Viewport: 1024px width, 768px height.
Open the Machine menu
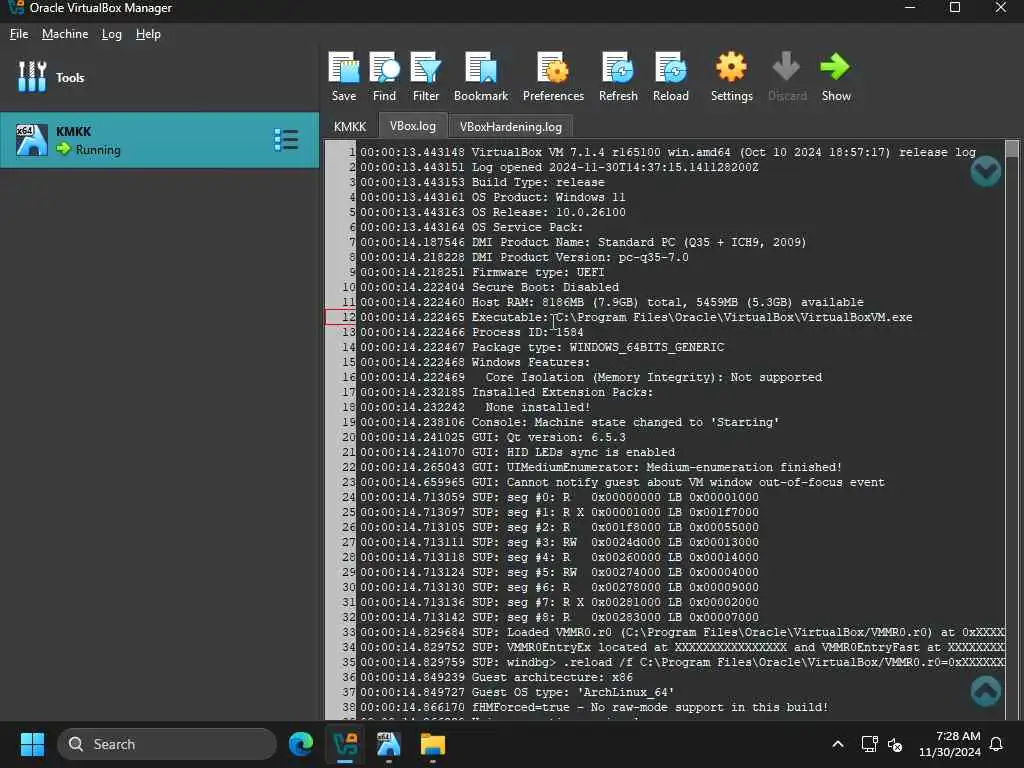point(65,34)
